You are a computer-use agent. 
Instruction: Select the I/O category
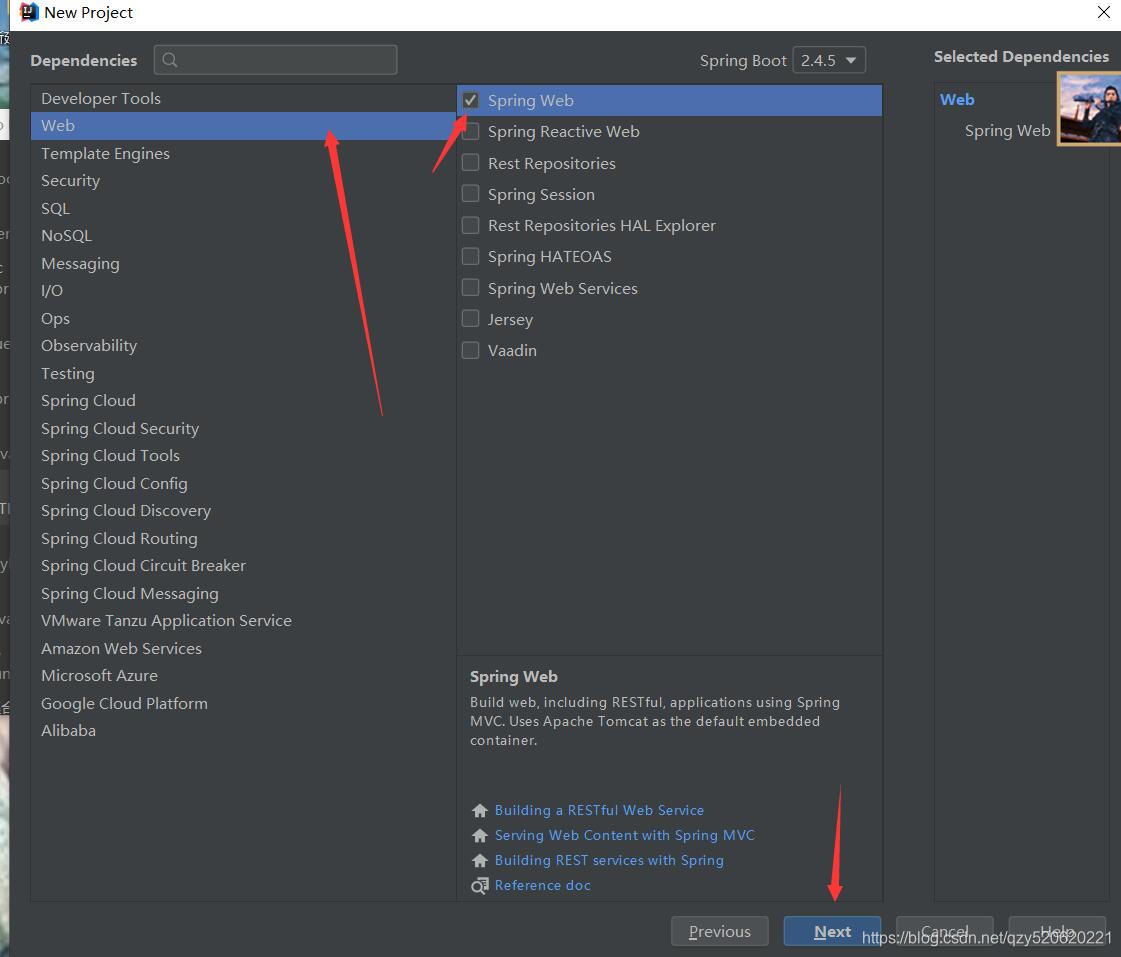[243, 291]
